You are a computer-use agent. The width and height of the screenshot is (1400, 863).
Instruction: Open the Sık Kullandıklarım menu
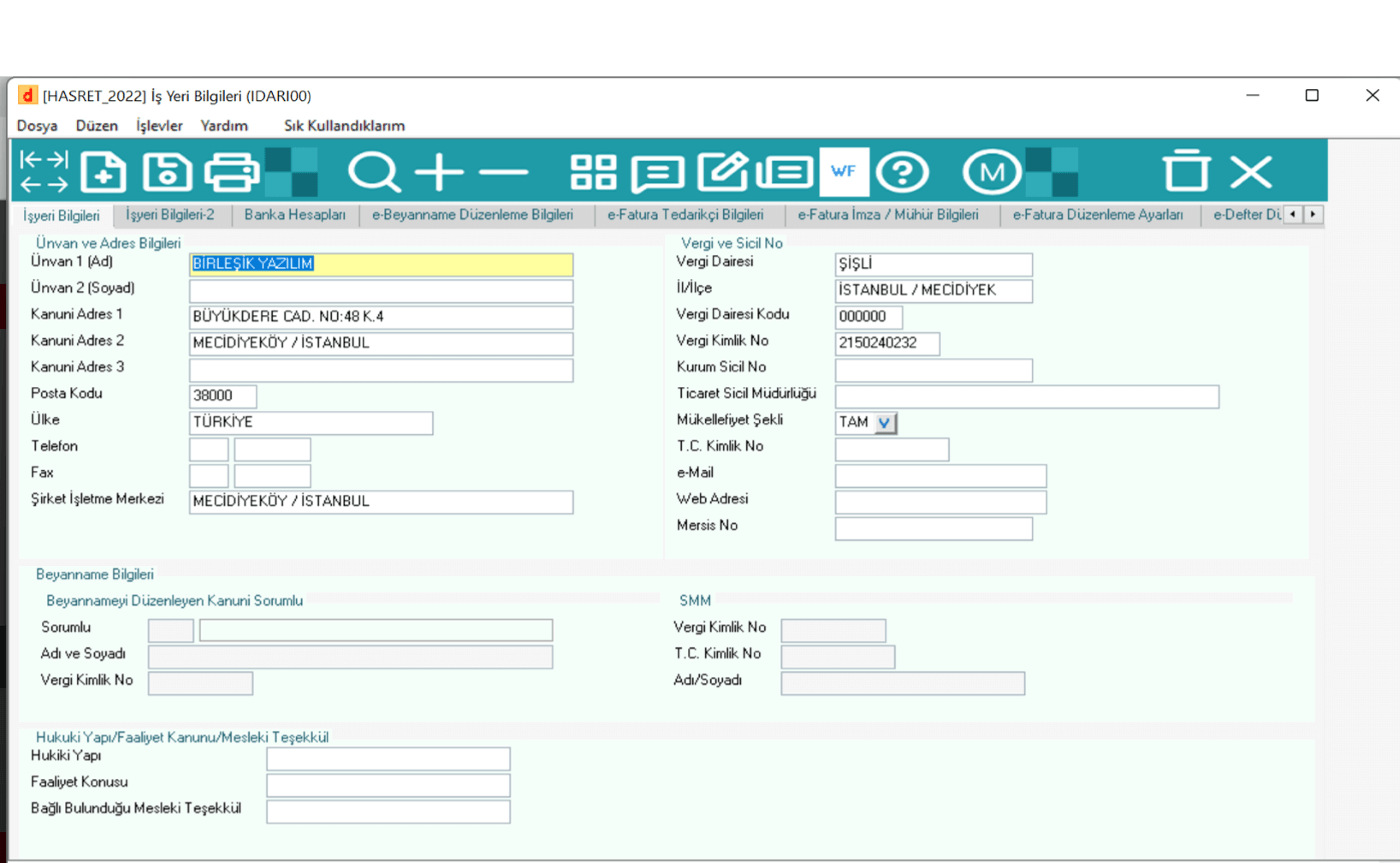coord(345,126)
